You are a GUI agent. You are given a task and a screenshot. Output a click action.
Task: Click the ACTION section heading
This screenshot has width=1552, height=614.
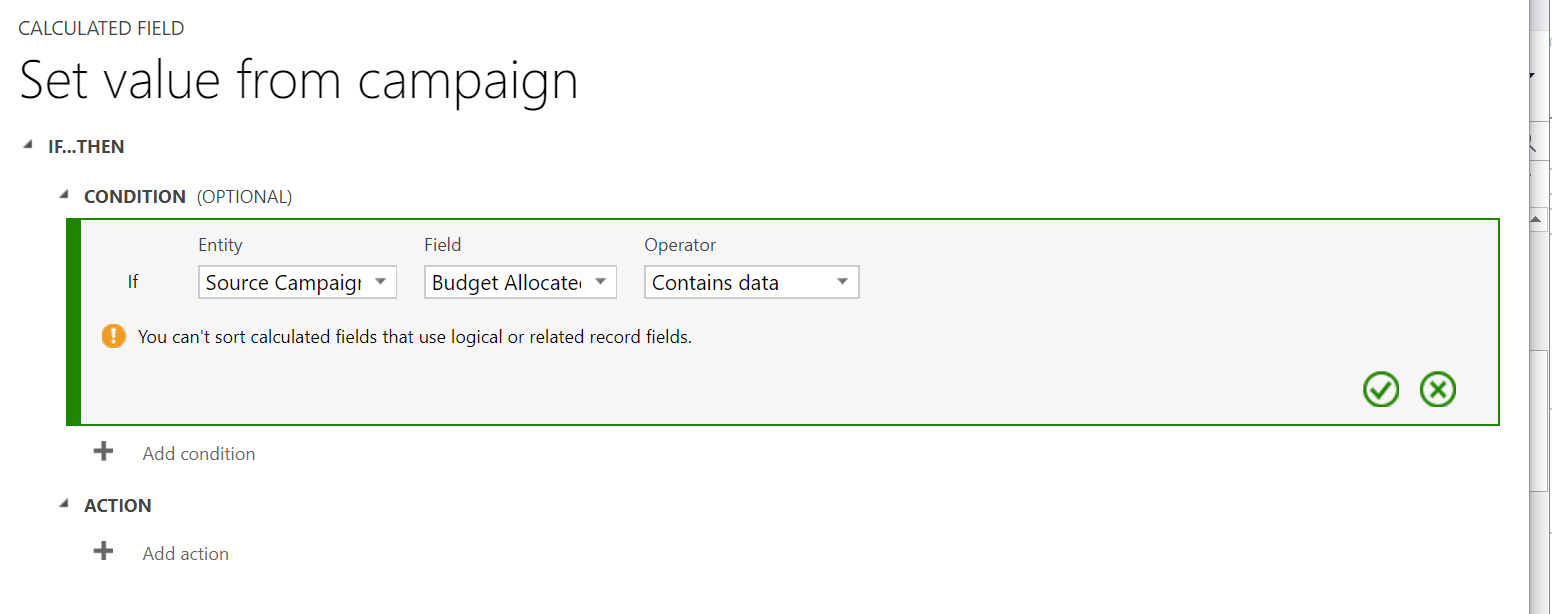pos(118,506)
